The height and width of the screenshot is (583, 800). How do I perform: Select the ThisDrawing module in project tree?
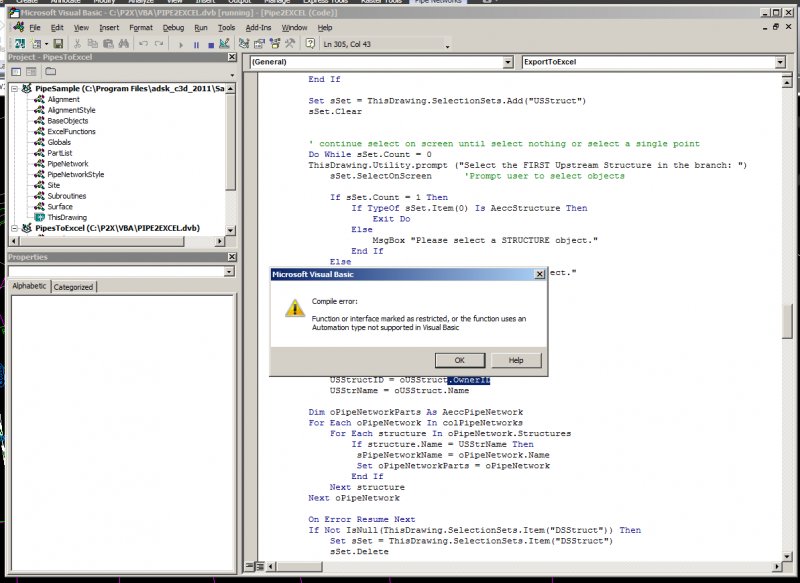pos(66,217)
